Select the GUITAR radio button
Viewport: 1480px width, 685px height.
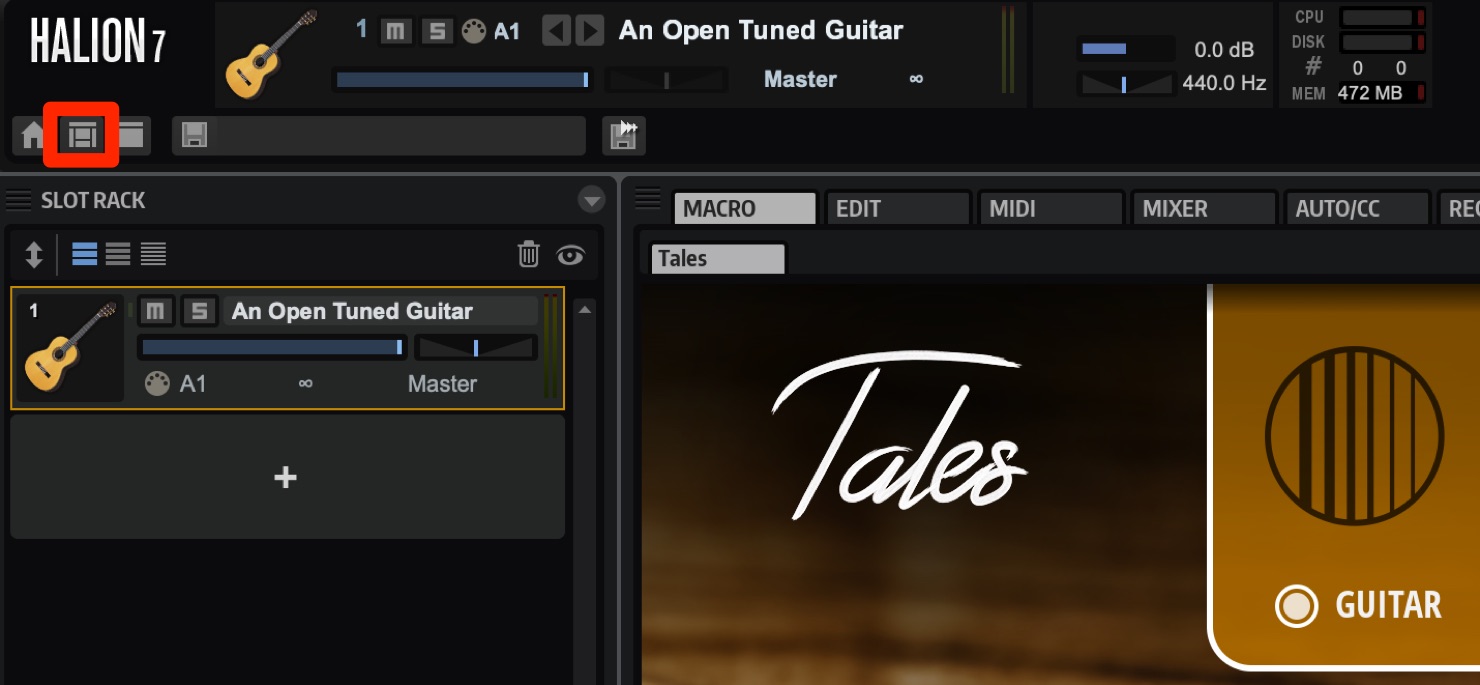point(1296,606)
